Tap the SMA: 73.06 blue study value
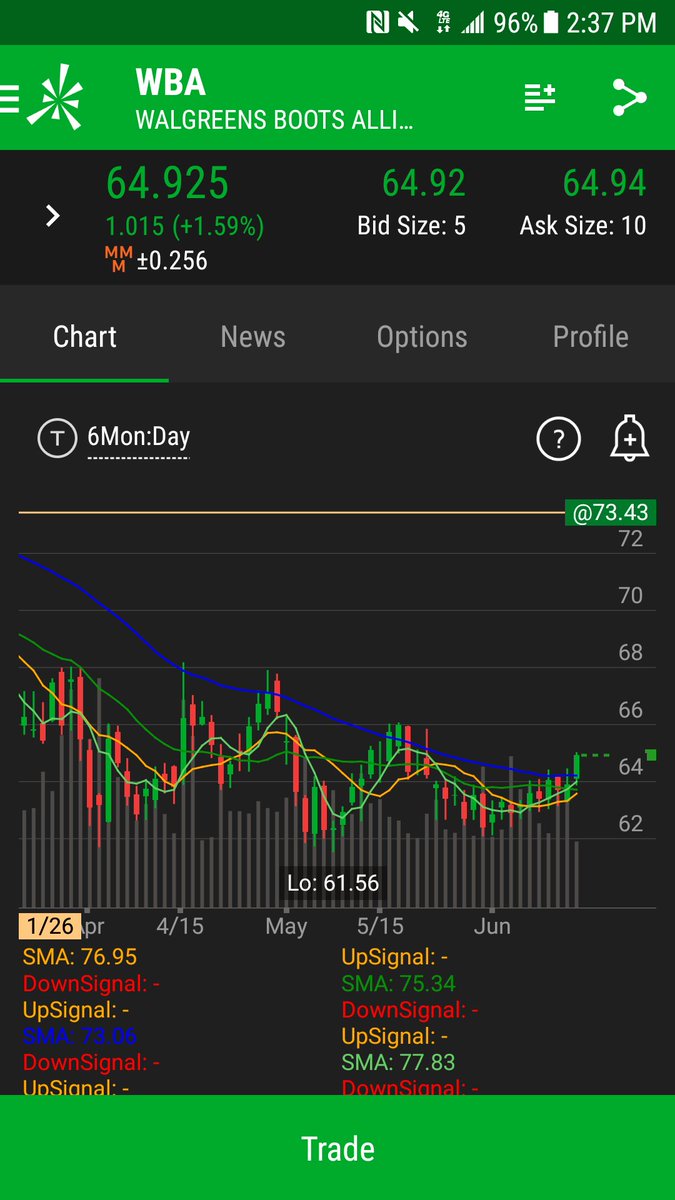Screen dimensions: 675x1200 80,1036
